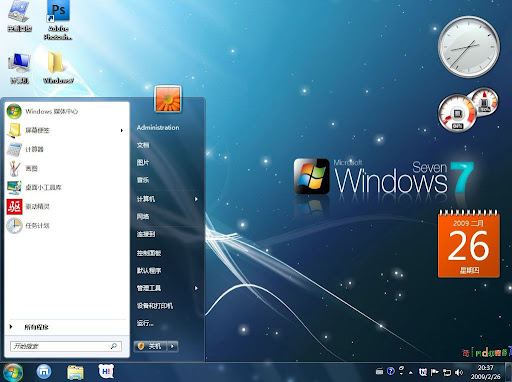Screen dimensions: 512x382
Task: Open Default Programs (默认程序) in the Start menu
Action: pos(149,270)
